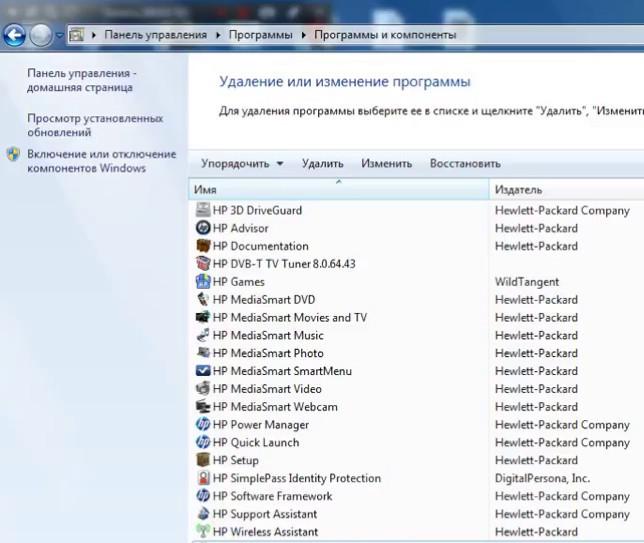Click the HP Documentation icon
The width and height of the screenshot is (644, 543).
click(203, 246)
